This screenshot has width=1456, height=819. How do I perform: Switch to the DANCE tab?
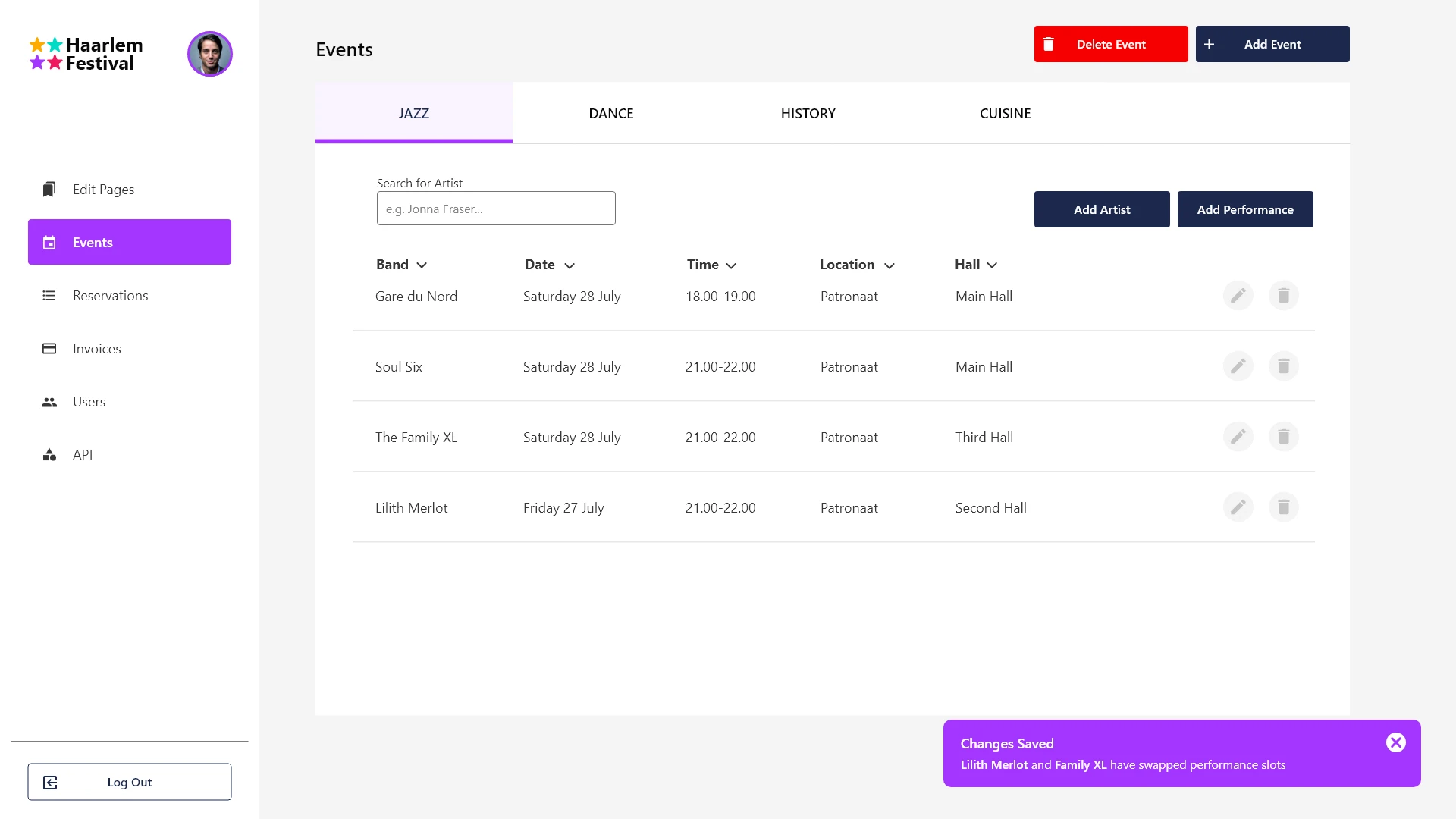[610, 112]
